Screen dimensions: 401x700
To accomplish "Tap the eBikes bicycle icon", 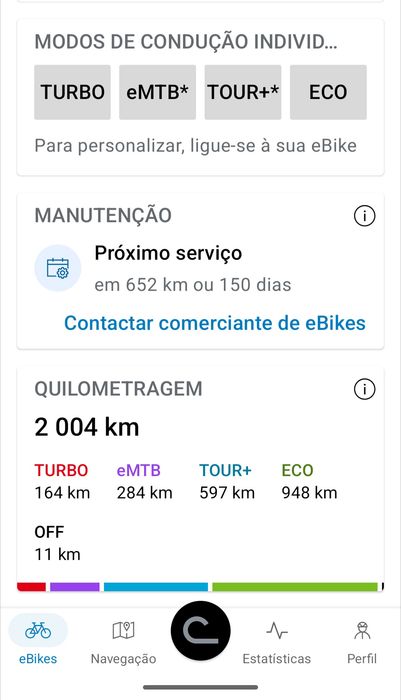I will point(38,630).
